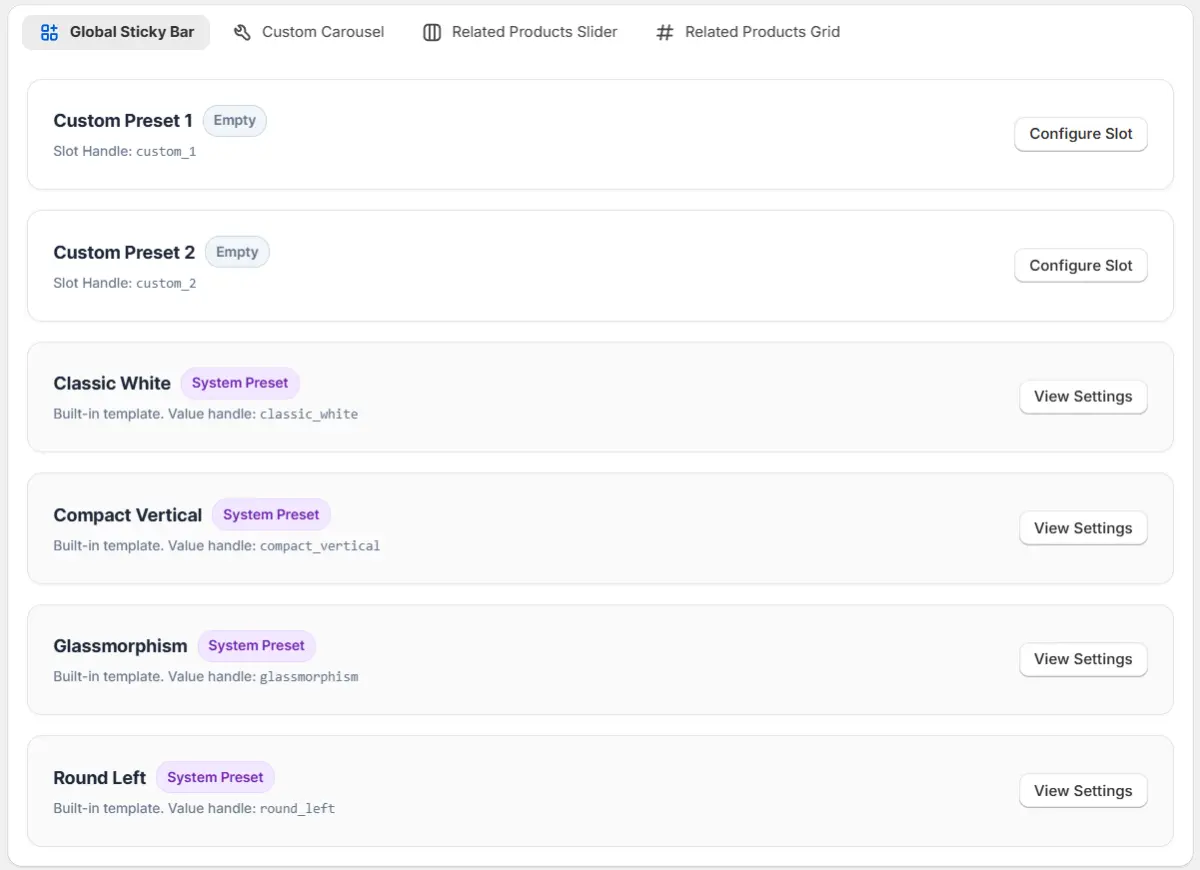1200x870 pixels.
Task: Click the slot handle text custom_2
Action: tap(166, 284)
